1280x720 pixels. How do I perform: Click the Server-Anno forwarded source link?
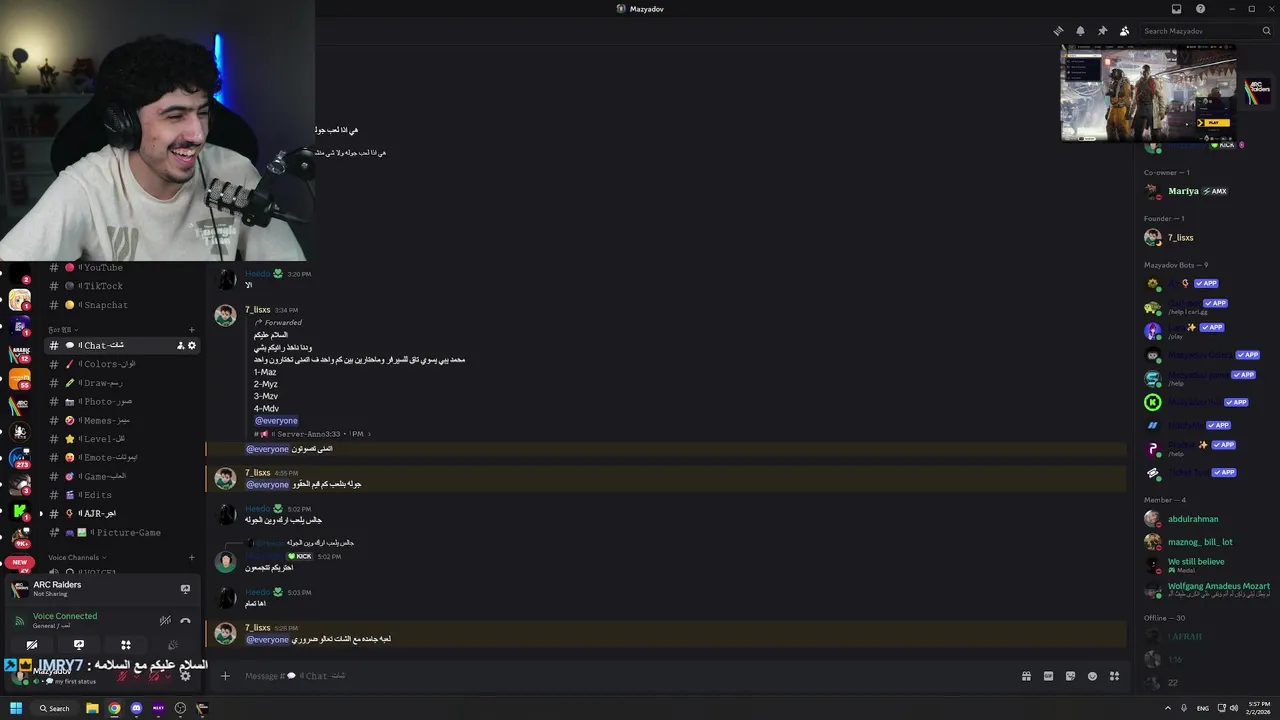point(314,434)
